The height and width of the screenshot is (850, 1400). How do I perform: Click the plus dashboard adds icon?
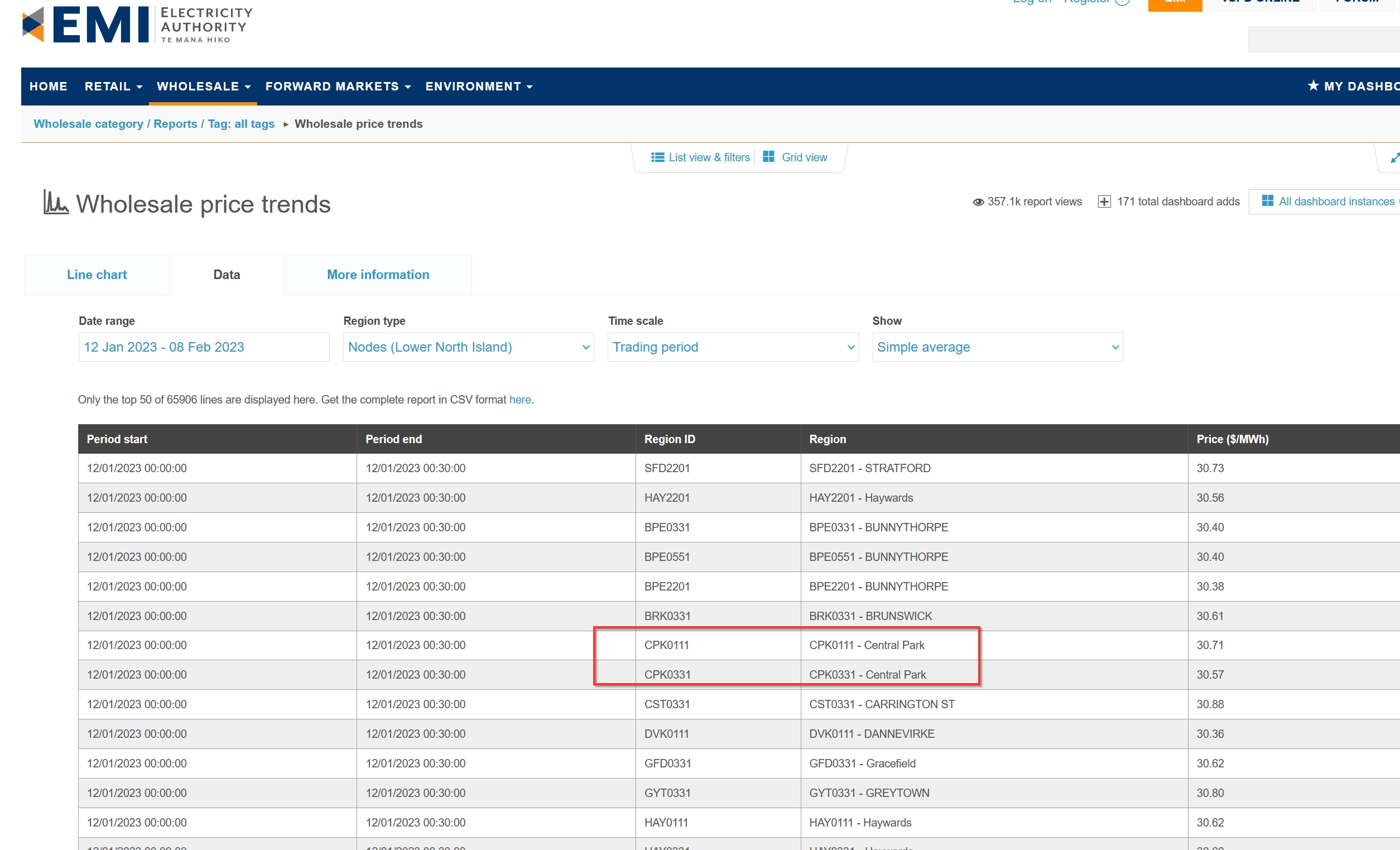1103,201
